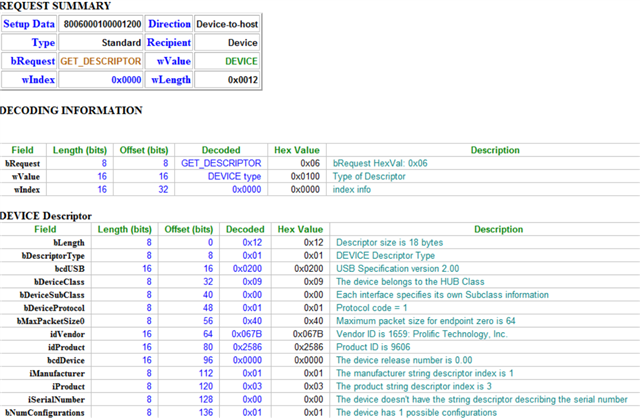This screenshot has height=418, width=640.
Task: Click 'DEVICE type' decoded value
Action: 234,176
